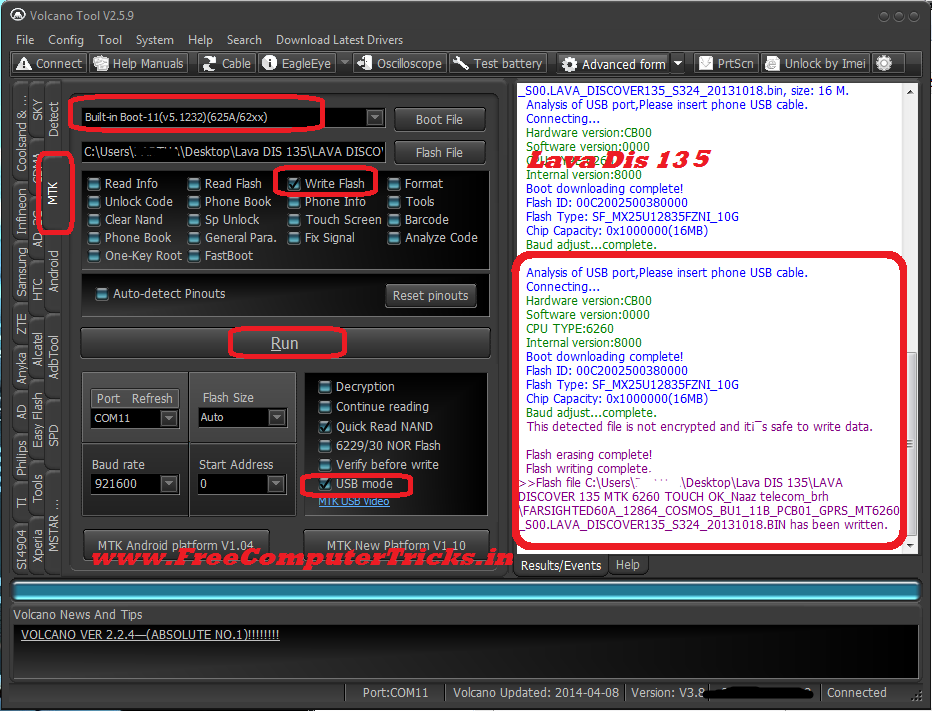Enable Continue reading checkbox
Screen dimensions: 932x711
[x=325, y=407]
